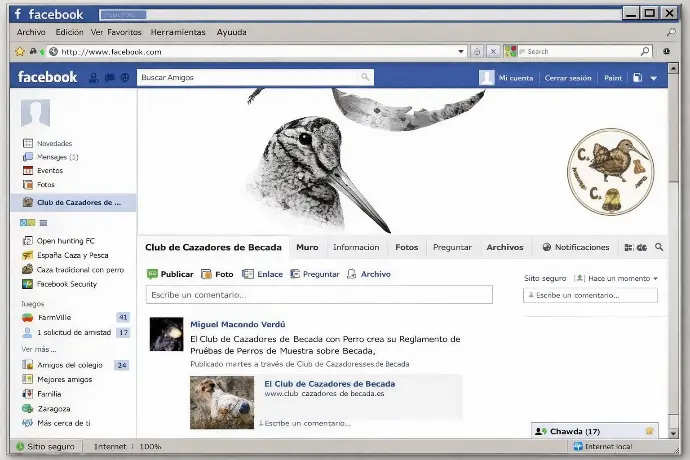Screen dimensions: 690x460
Task: Open the Archivos tab
Action: click(505, 247)
